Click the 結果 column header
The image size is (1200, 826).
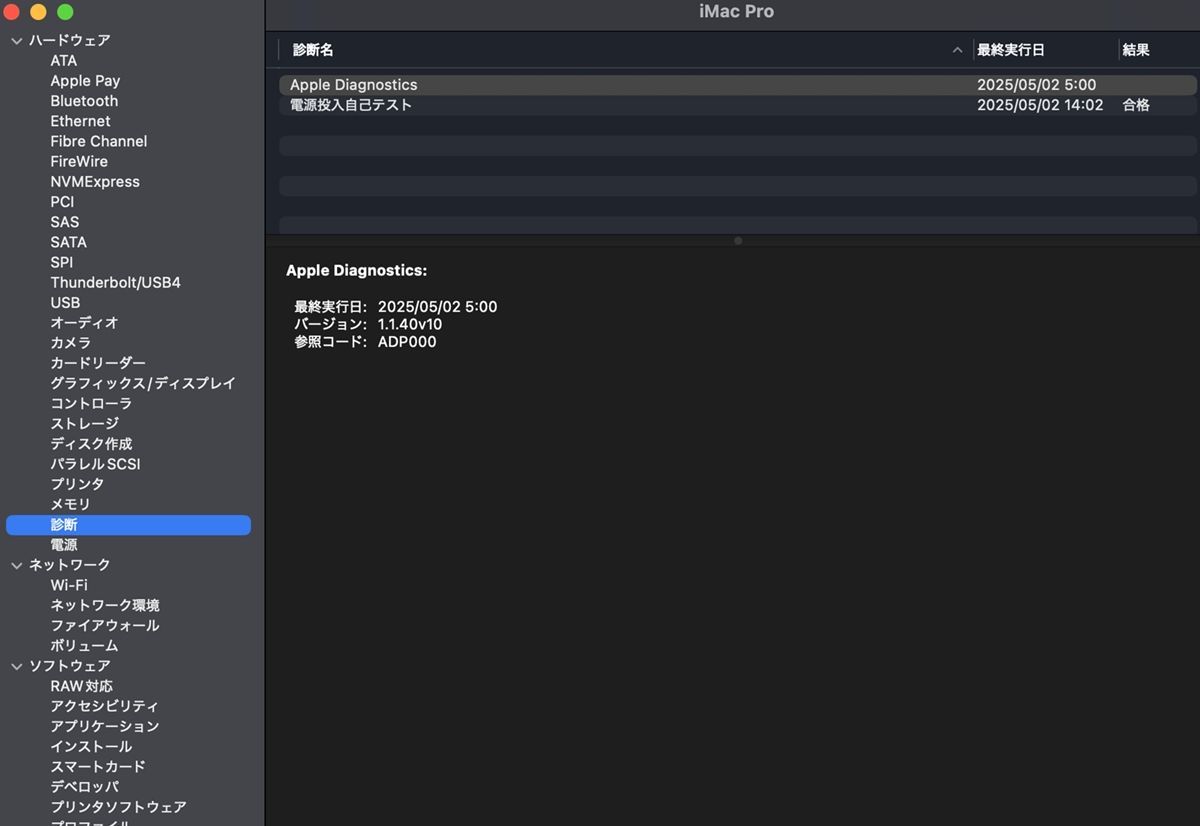1136,50
